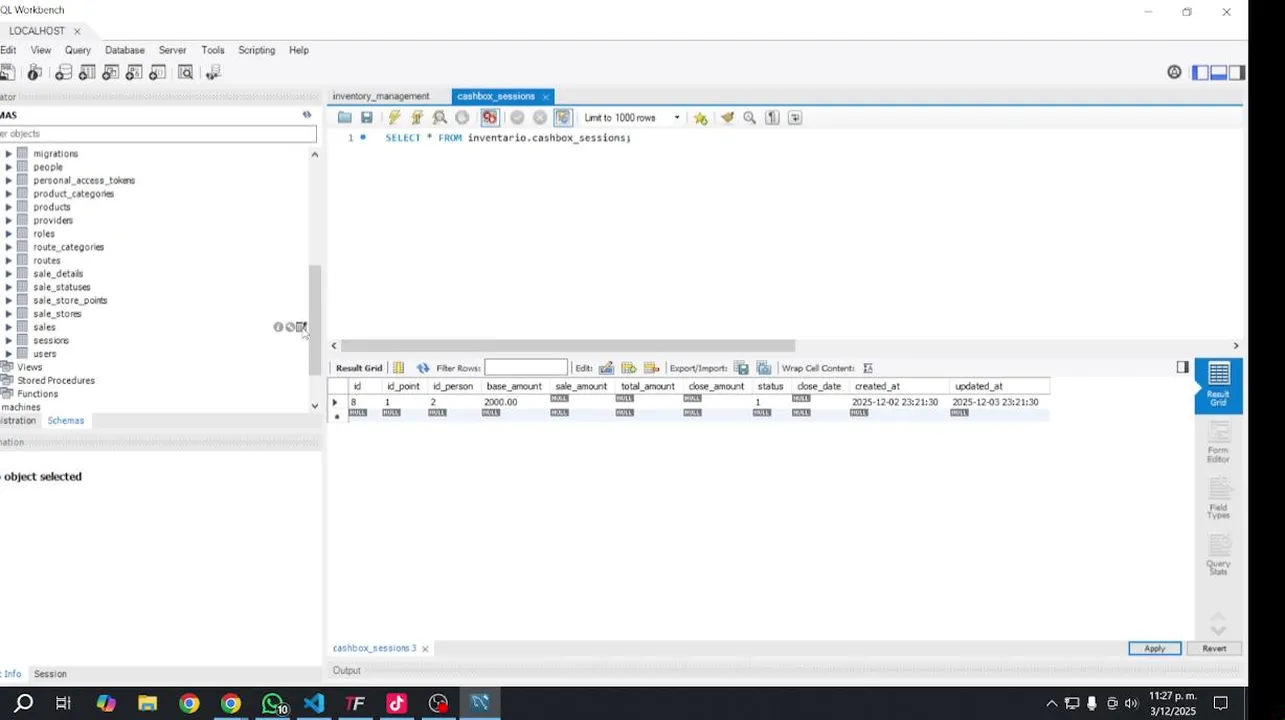
Task: Click the find magnifier icon in the query toolbar
Action: tap(749, 118)
